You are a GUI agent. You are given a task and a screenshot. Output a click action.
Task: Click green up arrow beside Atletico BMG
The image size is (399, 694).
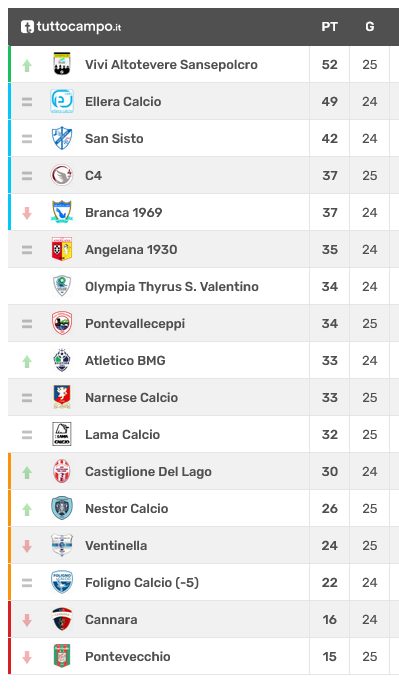pos(27,362)
